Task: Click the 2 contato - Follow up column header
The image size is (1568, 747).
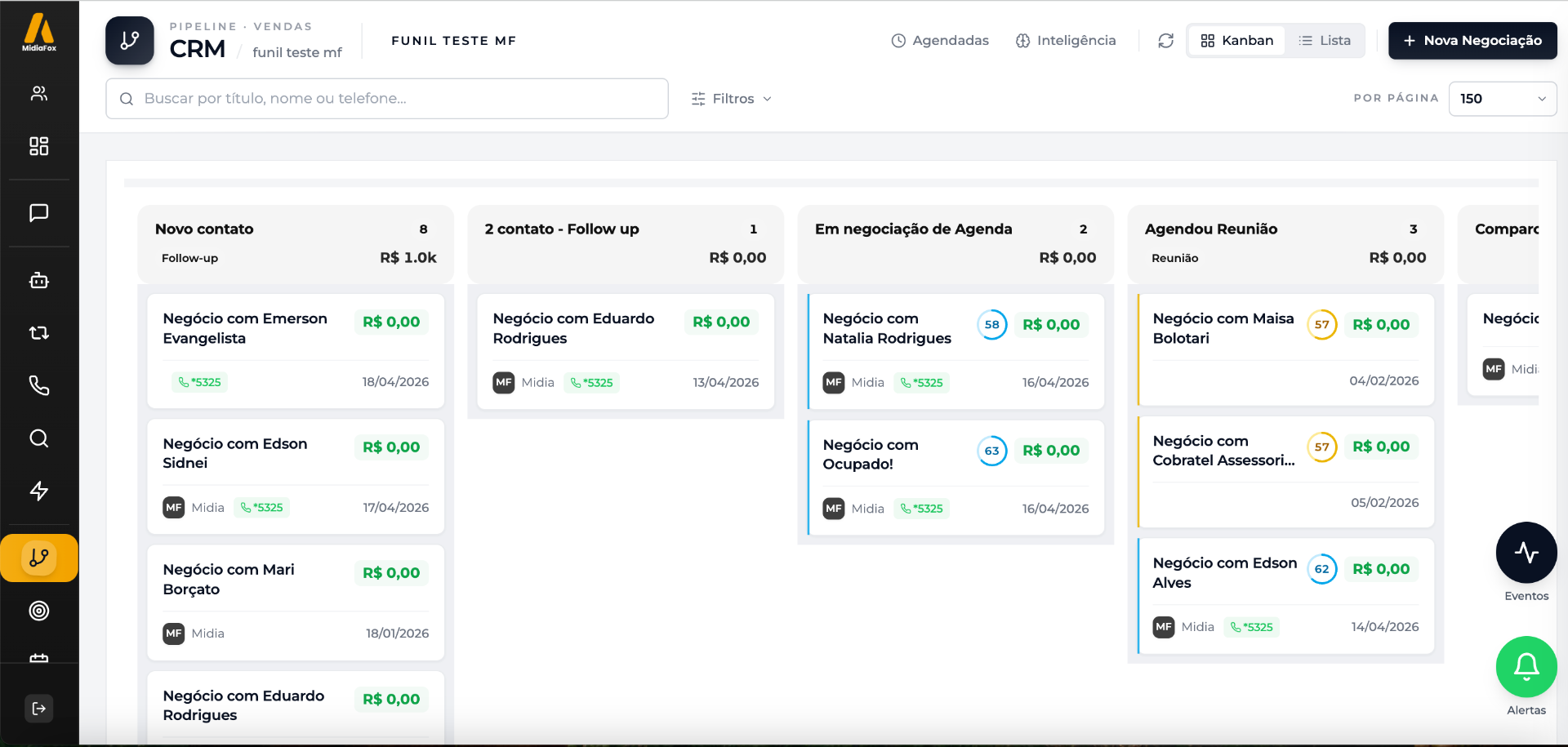Action: [x=626, y=243]
